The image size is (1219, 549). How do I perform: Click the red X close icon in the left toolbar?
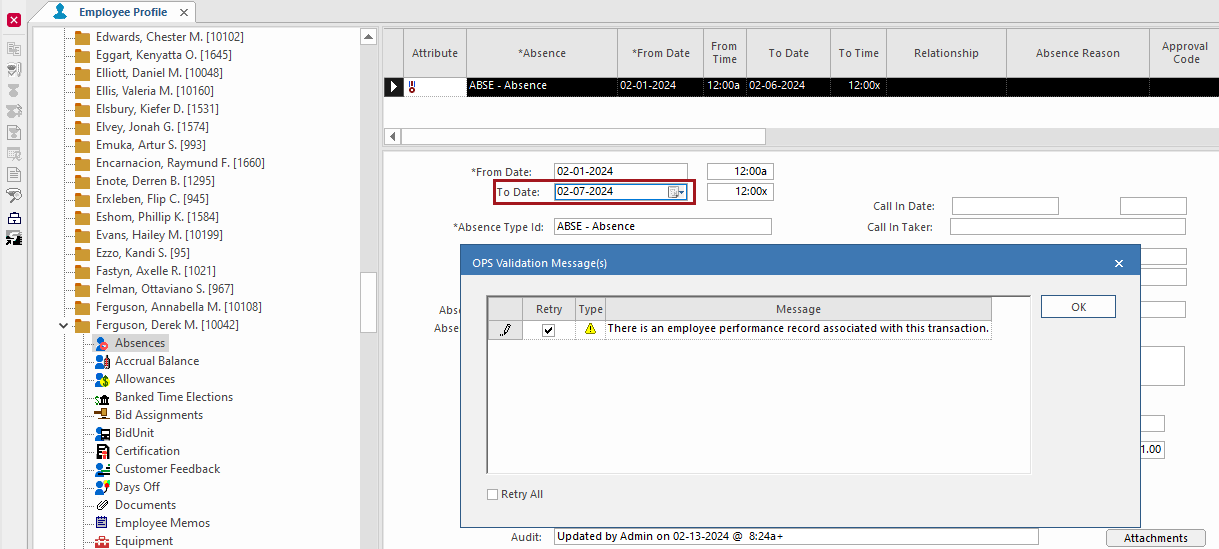coord(14,20)
